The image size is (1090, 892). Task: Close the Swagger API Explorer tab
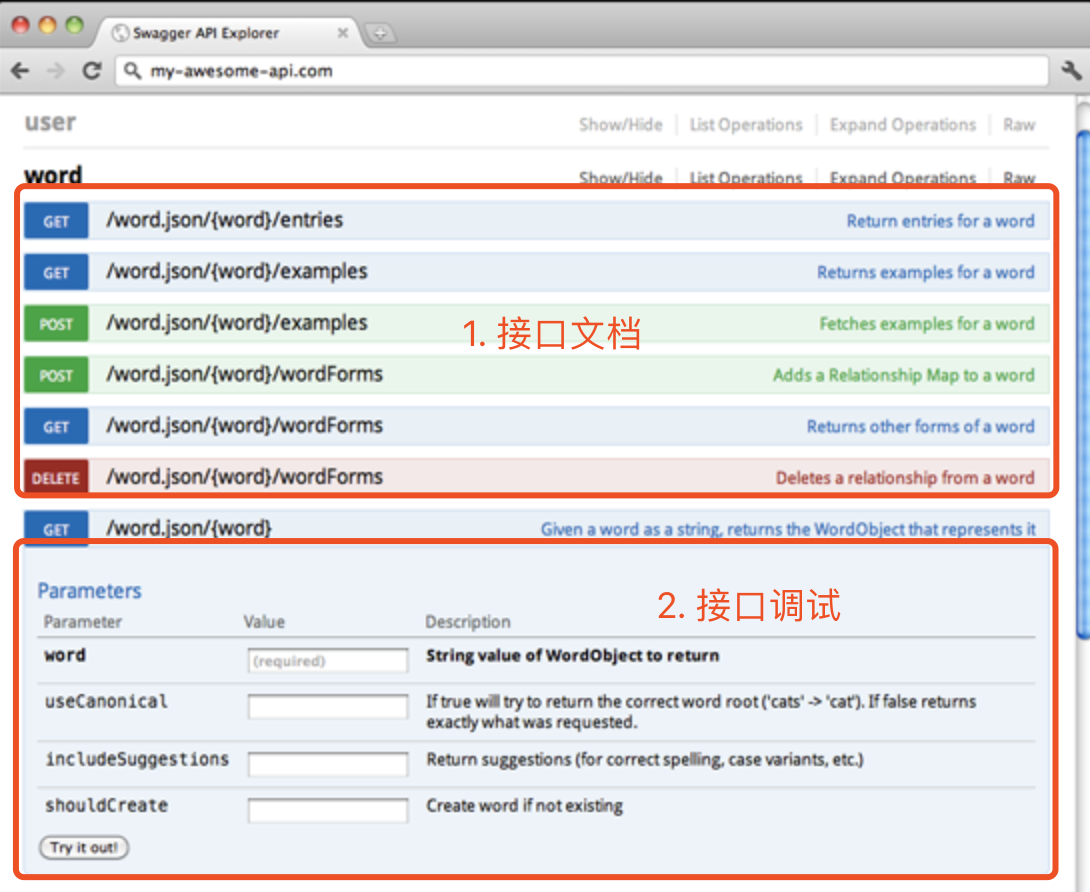pos(343,33)
